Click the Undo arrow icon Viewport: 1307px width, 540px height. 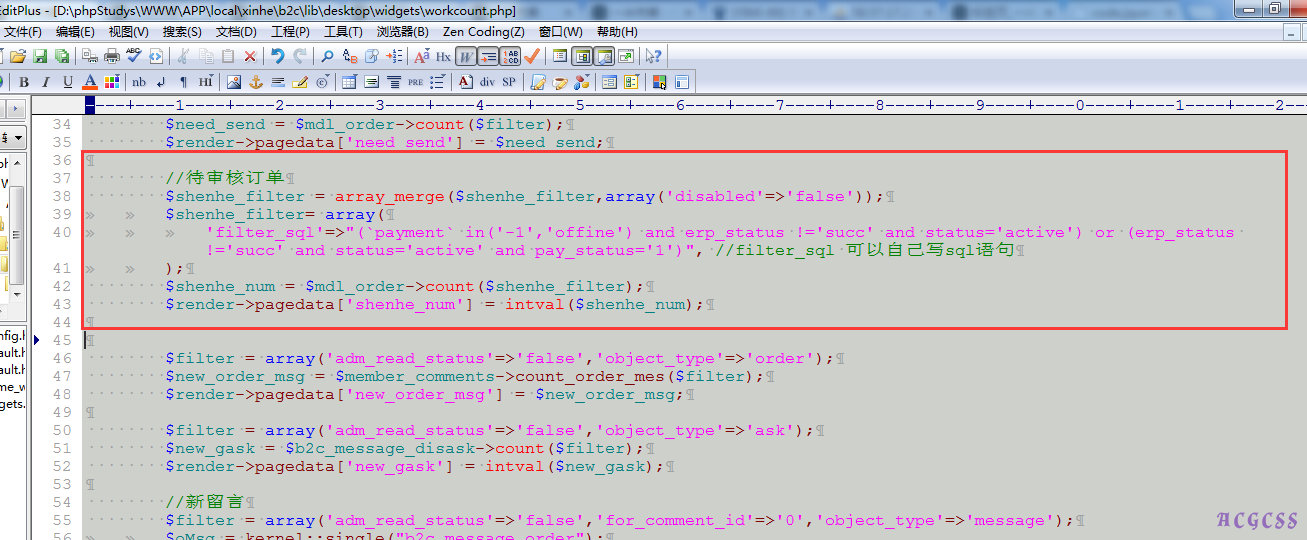(x=277, y=56)
